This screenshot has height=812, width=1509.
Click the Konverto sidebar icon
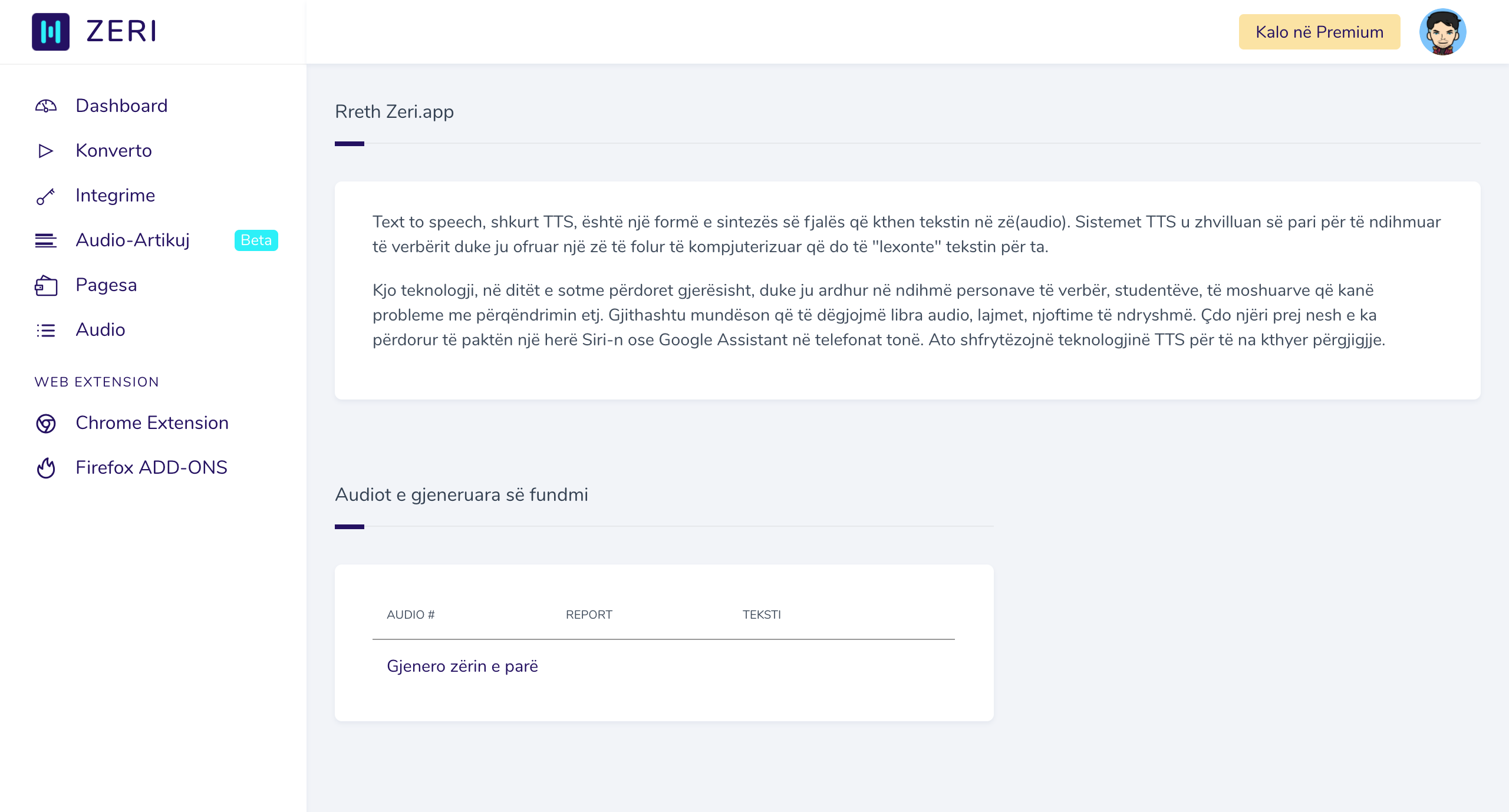click(x=46, y=150)
